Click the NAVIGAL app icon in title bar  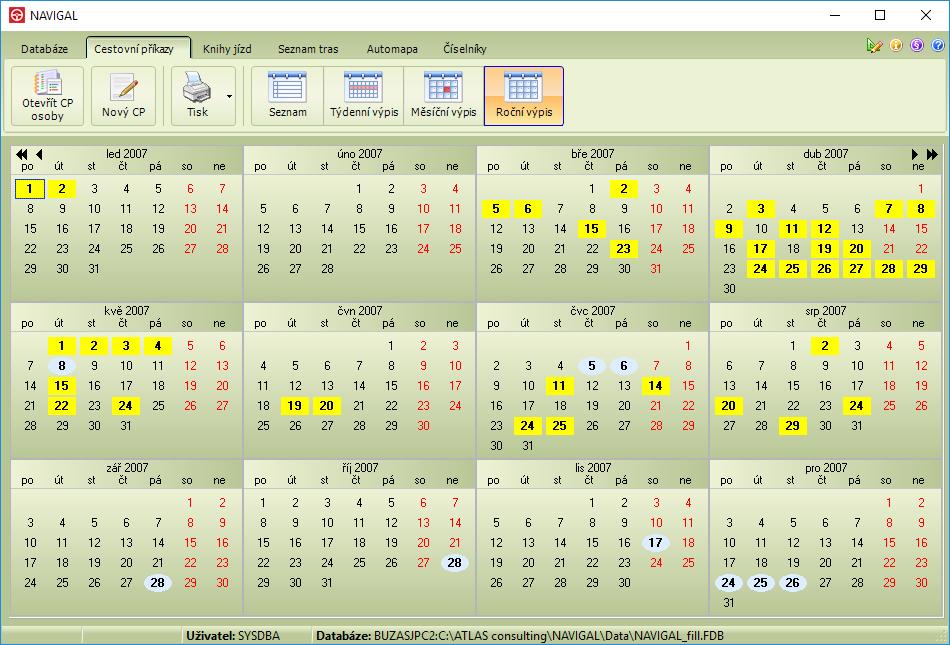coord(16,15)
